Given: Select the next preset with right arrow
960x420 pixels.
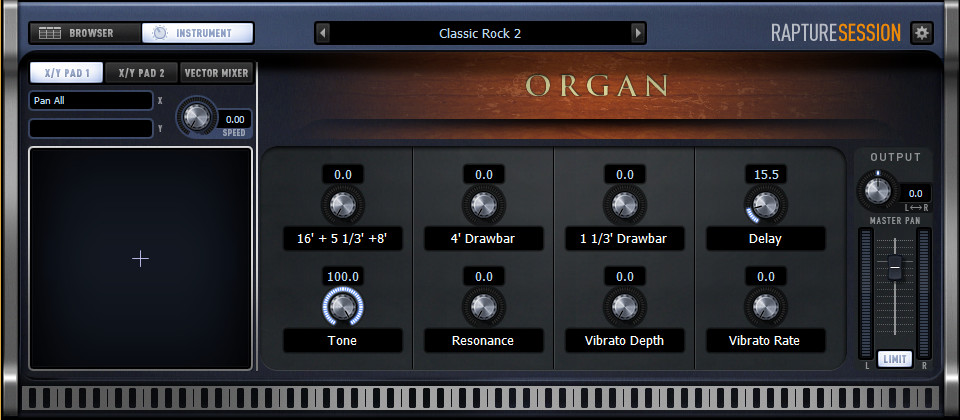Looking at the screenshot, I should pos(638,33).
